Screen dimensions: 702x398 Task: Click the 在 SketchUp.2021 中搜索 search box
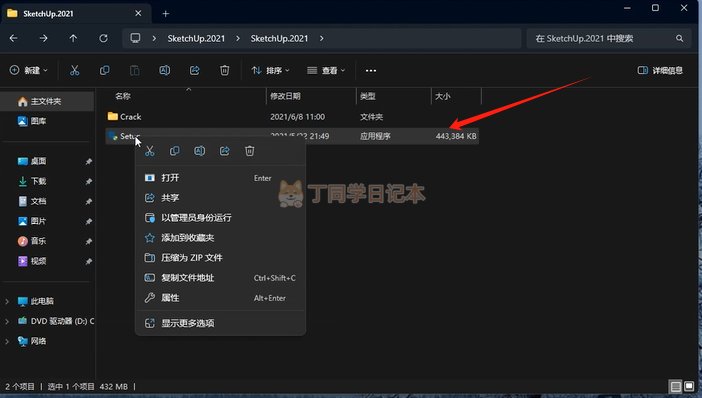(x=609, y=39)
